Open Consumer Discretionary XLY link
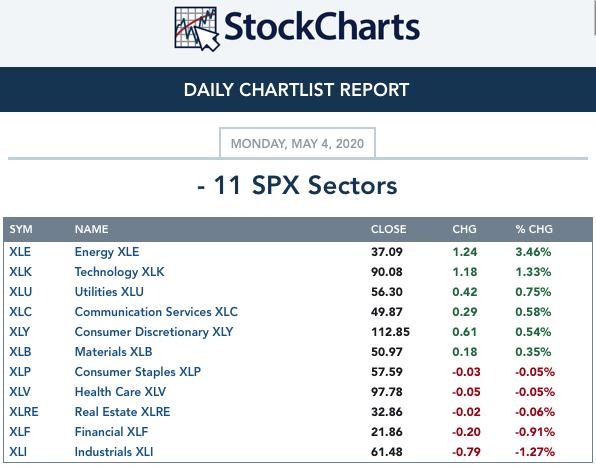The height and width of the screenshot is (467, 596). click(x=154, y=332)
